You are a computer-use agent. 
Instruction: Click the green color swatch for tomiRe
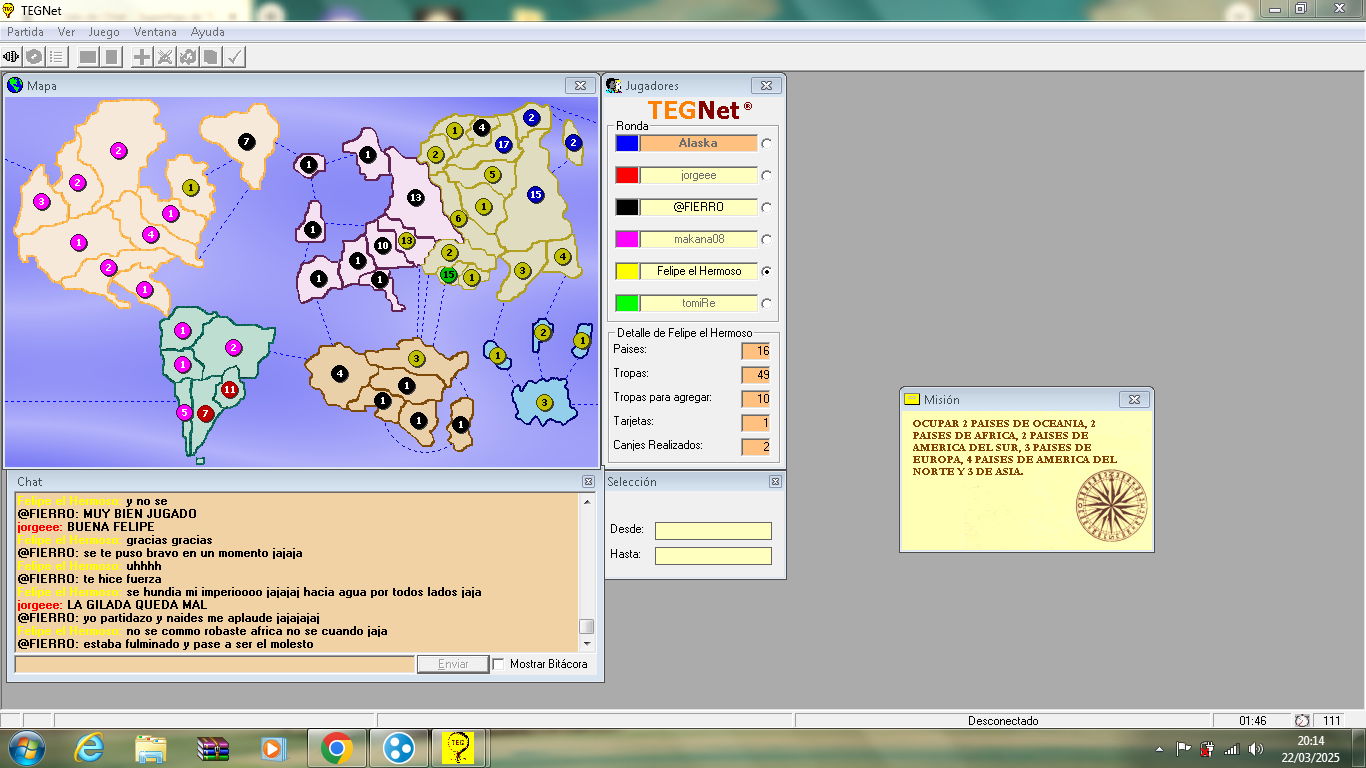627,303
